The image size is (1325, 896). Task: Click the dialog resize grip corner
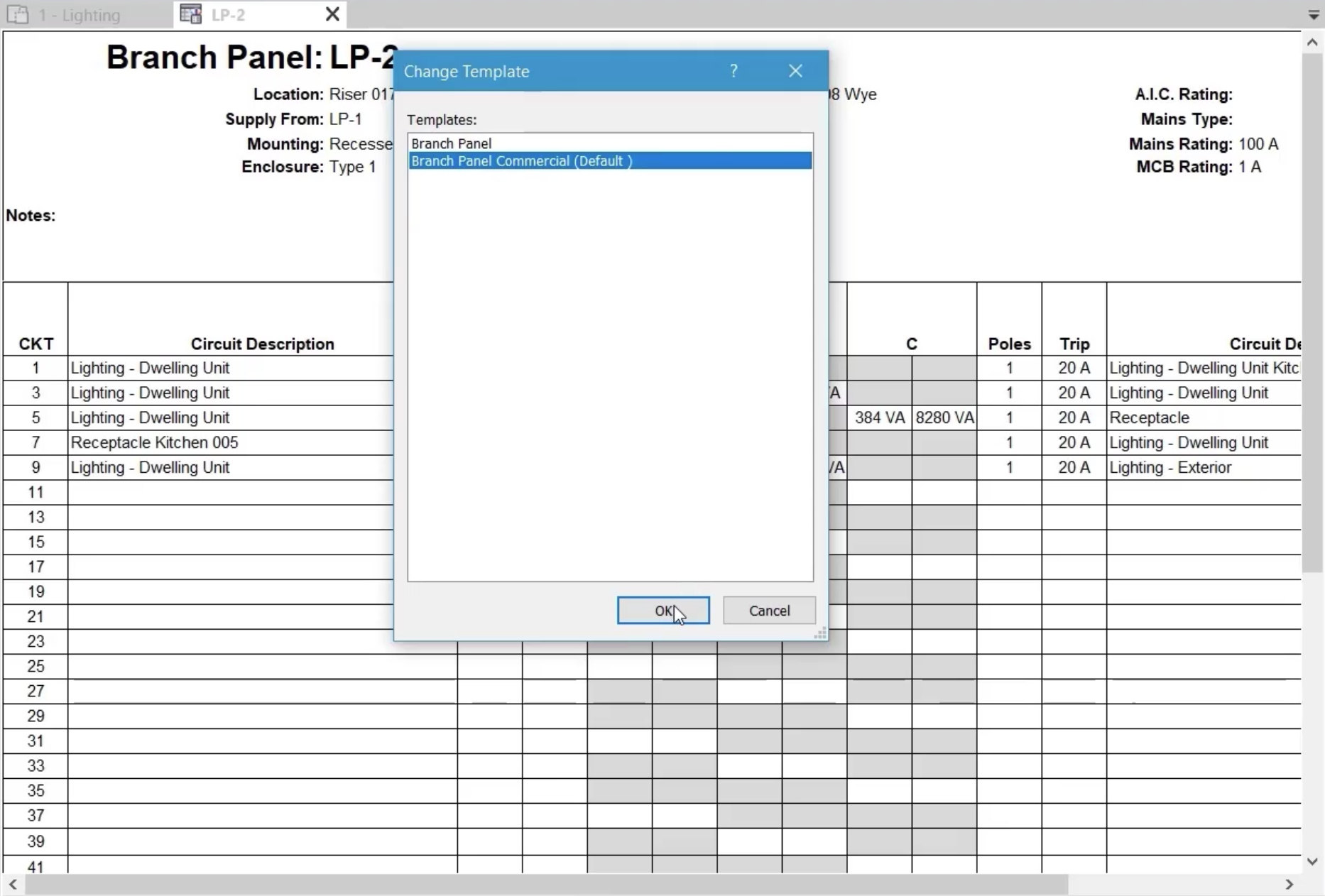pos(820,633)
